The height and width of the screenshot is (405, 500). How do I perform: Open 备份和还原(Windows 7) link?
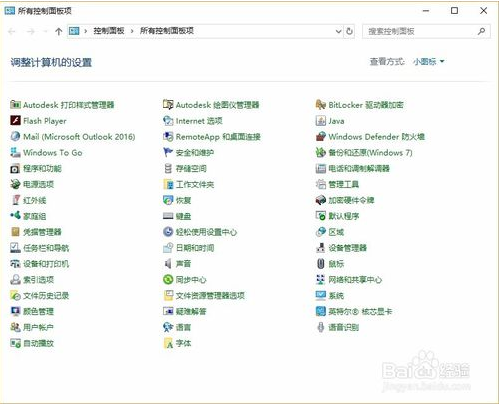(370, 152)
